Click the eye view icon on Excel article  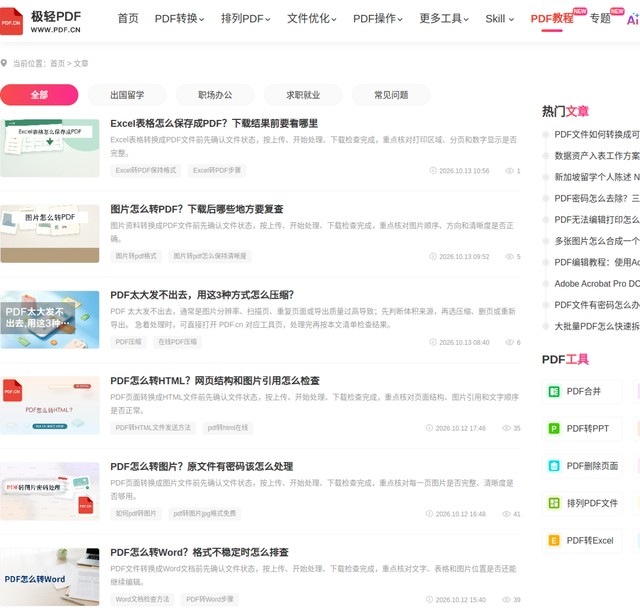point(509,171)
